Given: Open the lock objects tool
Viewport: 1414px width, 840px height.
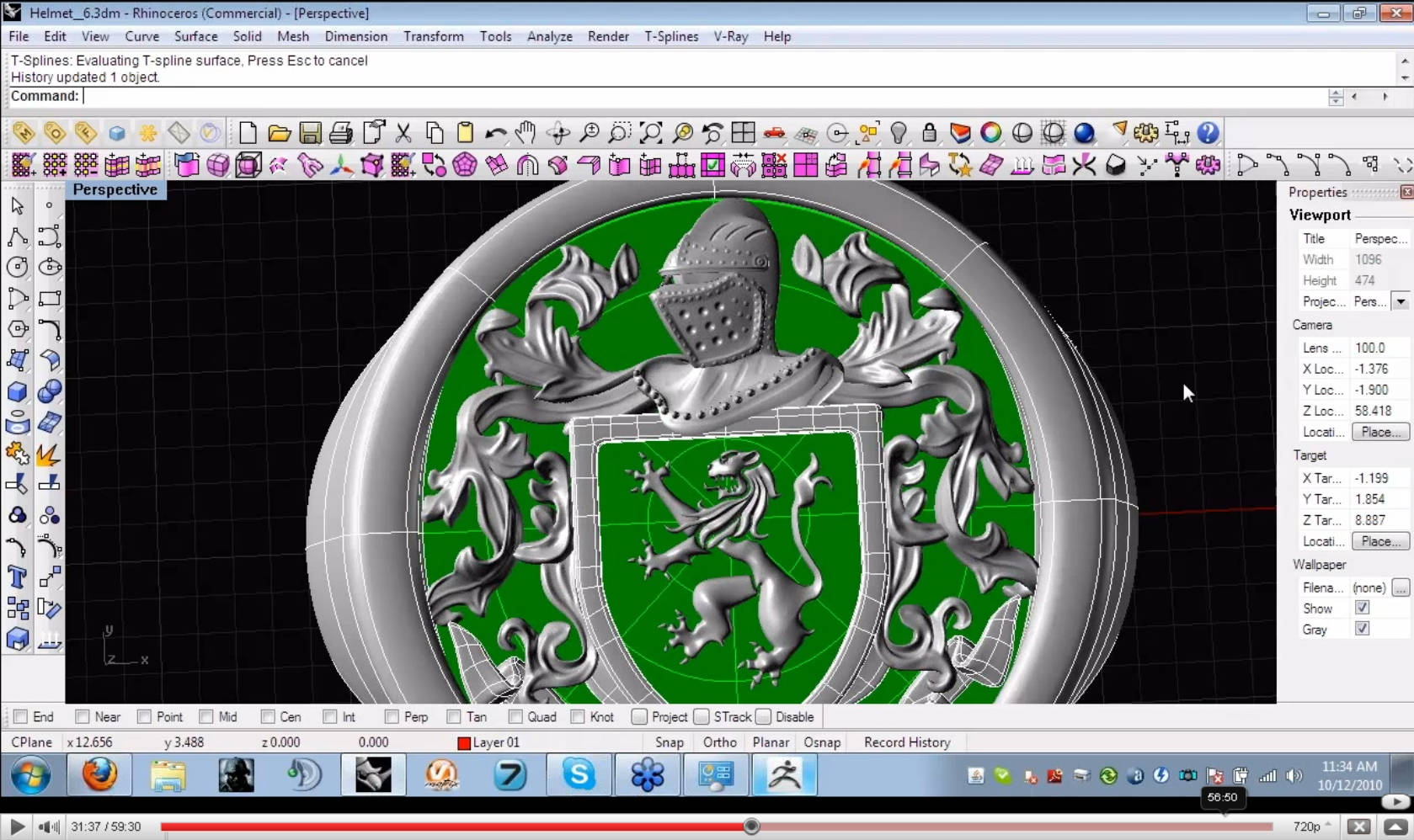Looking at the screenshot, I should (929, 133).
